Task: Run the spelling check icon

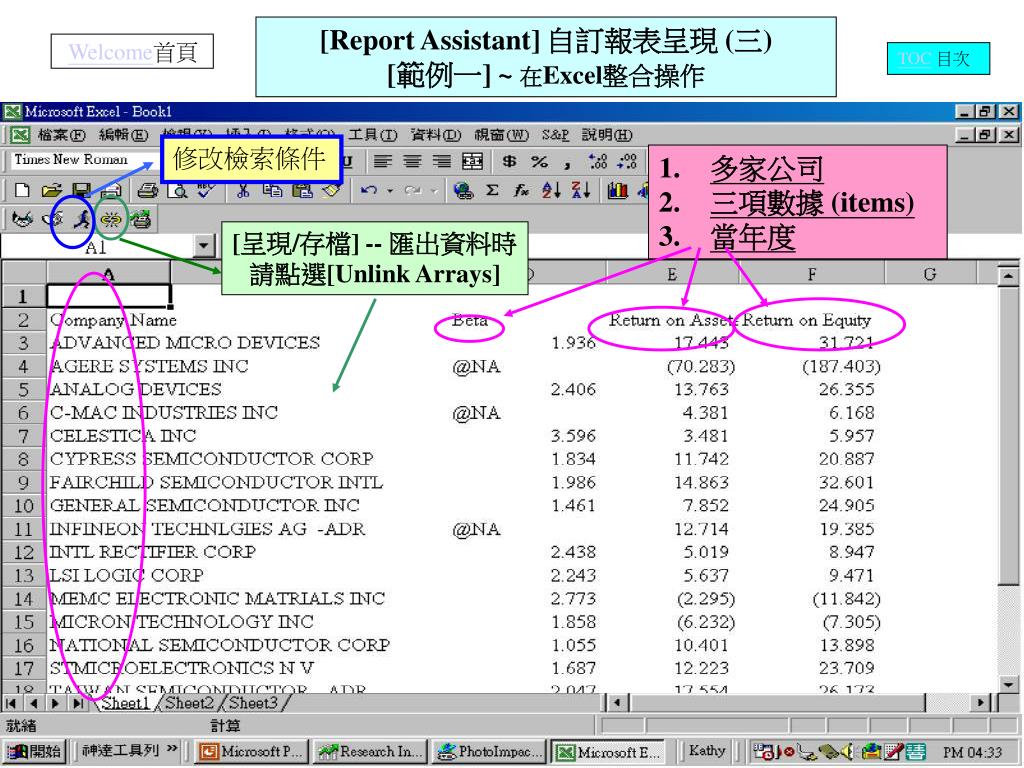Action: pyautogui.click(x=206, y=190)
